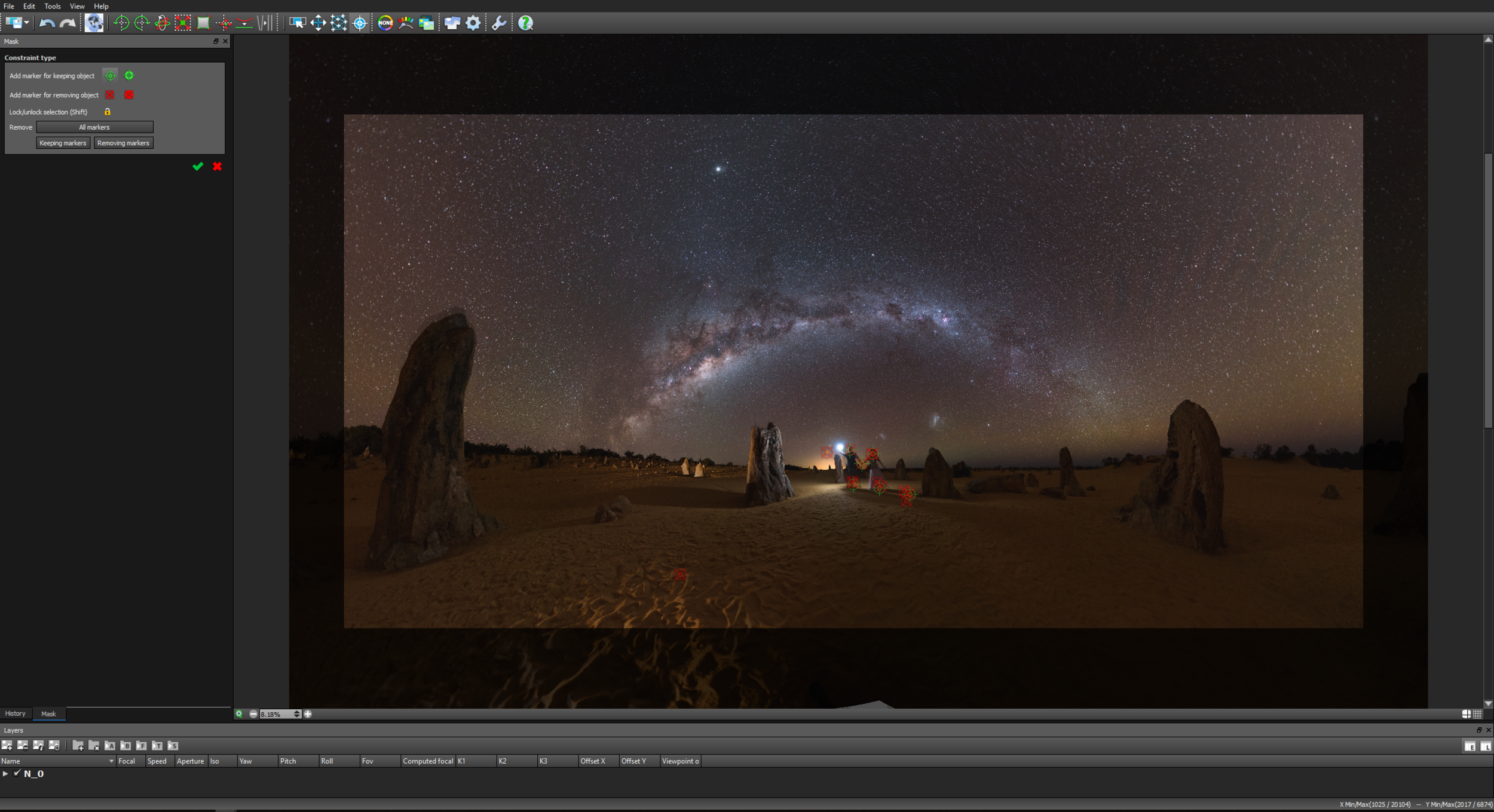
Task: Toggle the lock selection padlock
Action: point(108,112)
